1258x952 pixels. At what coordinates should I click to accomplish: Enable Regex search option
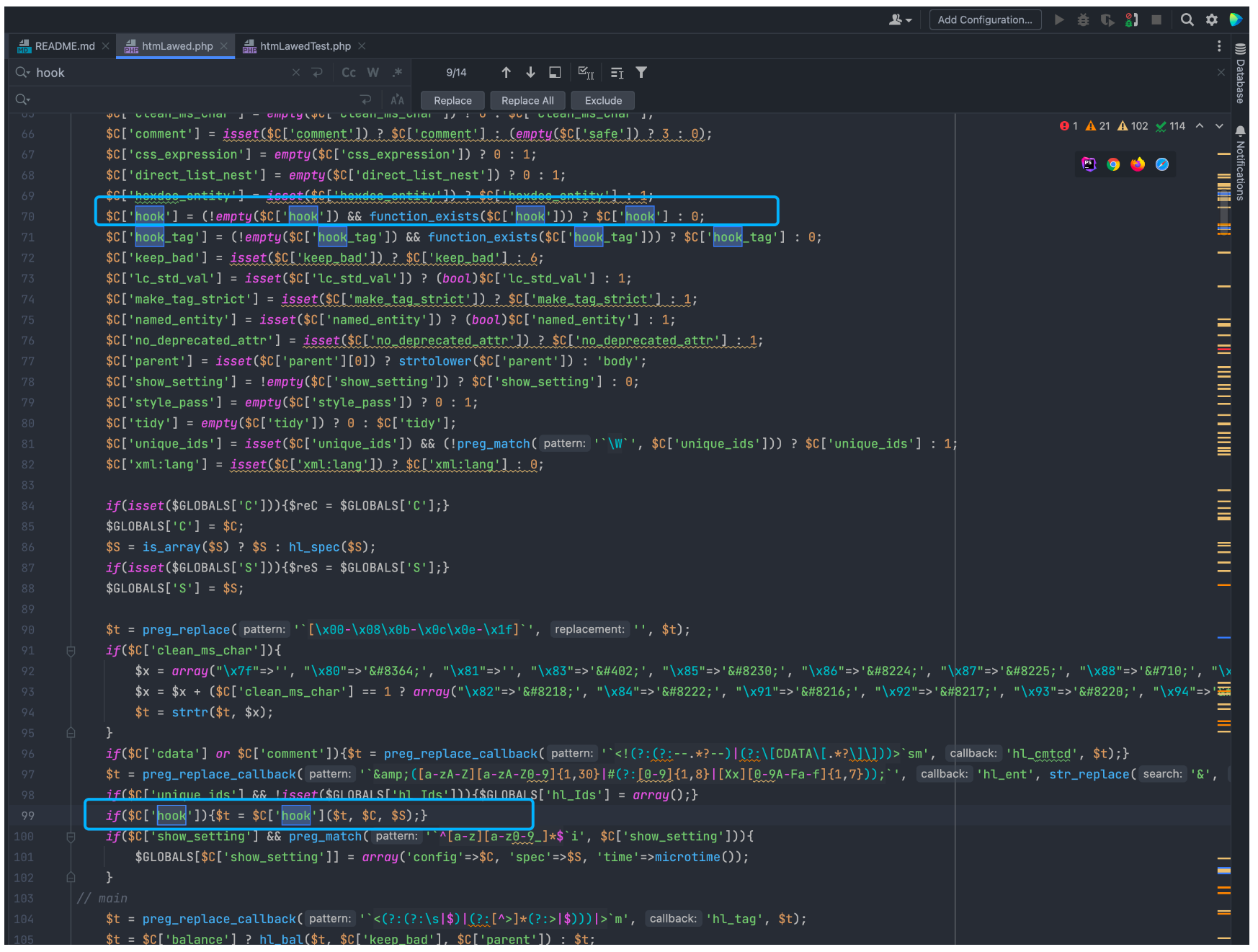(397, 73)
